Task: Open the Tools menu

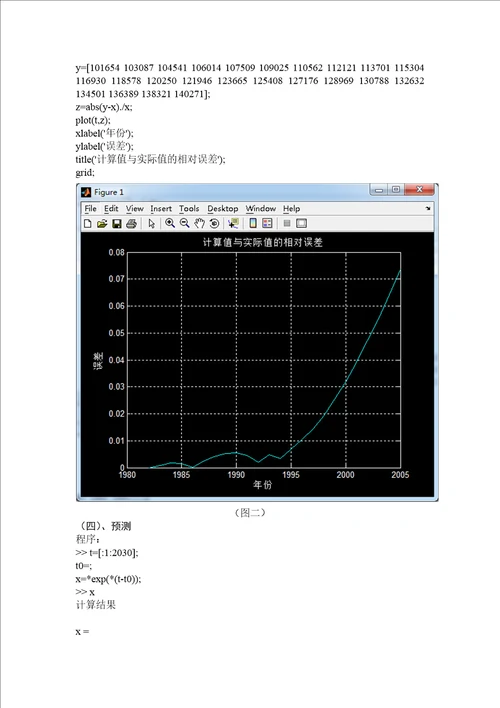Action: coord(189,209)
